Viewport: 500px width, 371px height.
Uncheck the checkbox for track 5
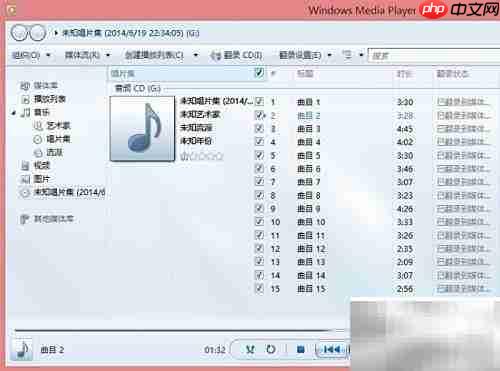[x=259, y=155]
